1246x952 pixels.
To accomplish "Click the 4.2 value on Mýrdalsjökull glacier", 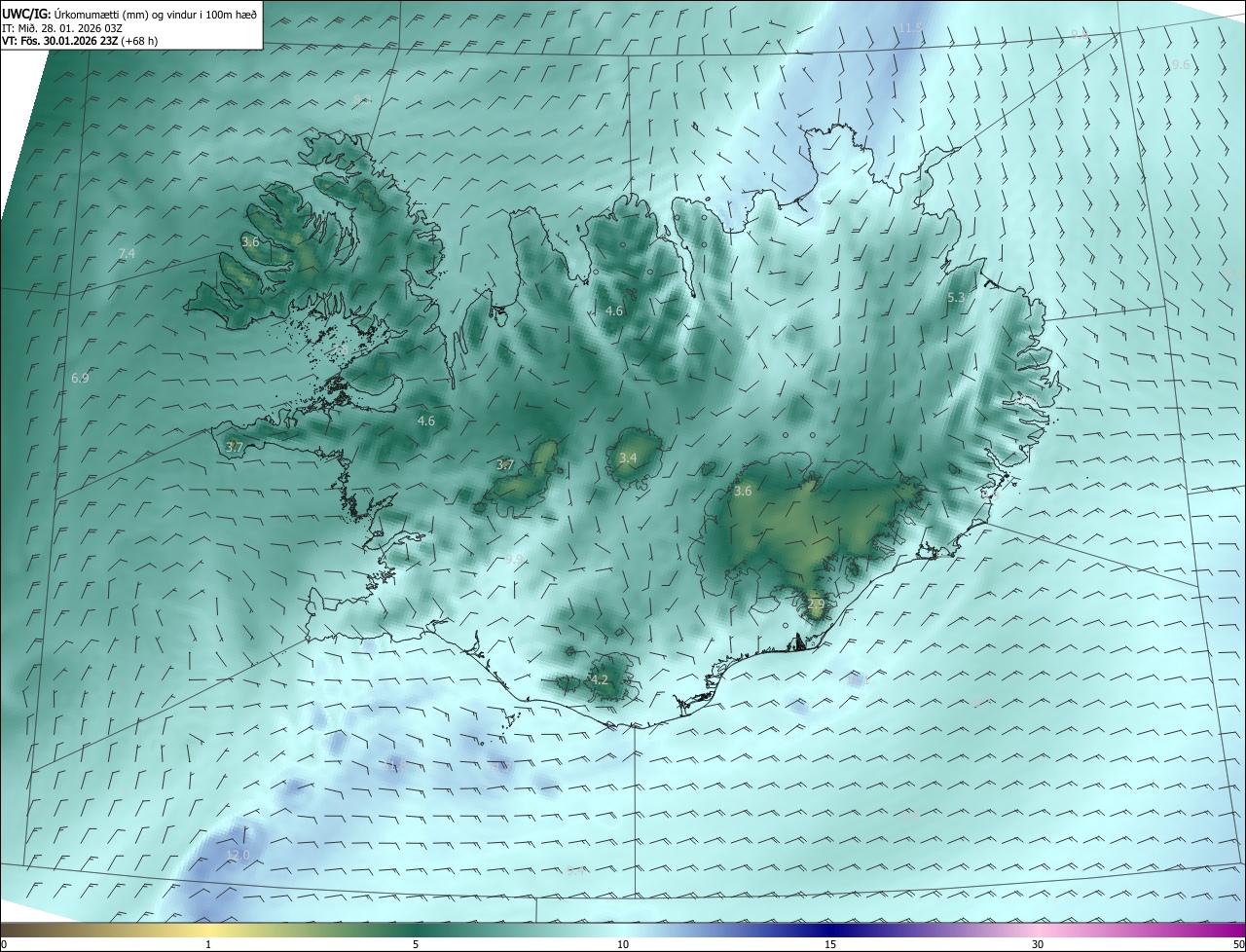I will point(600,680).
